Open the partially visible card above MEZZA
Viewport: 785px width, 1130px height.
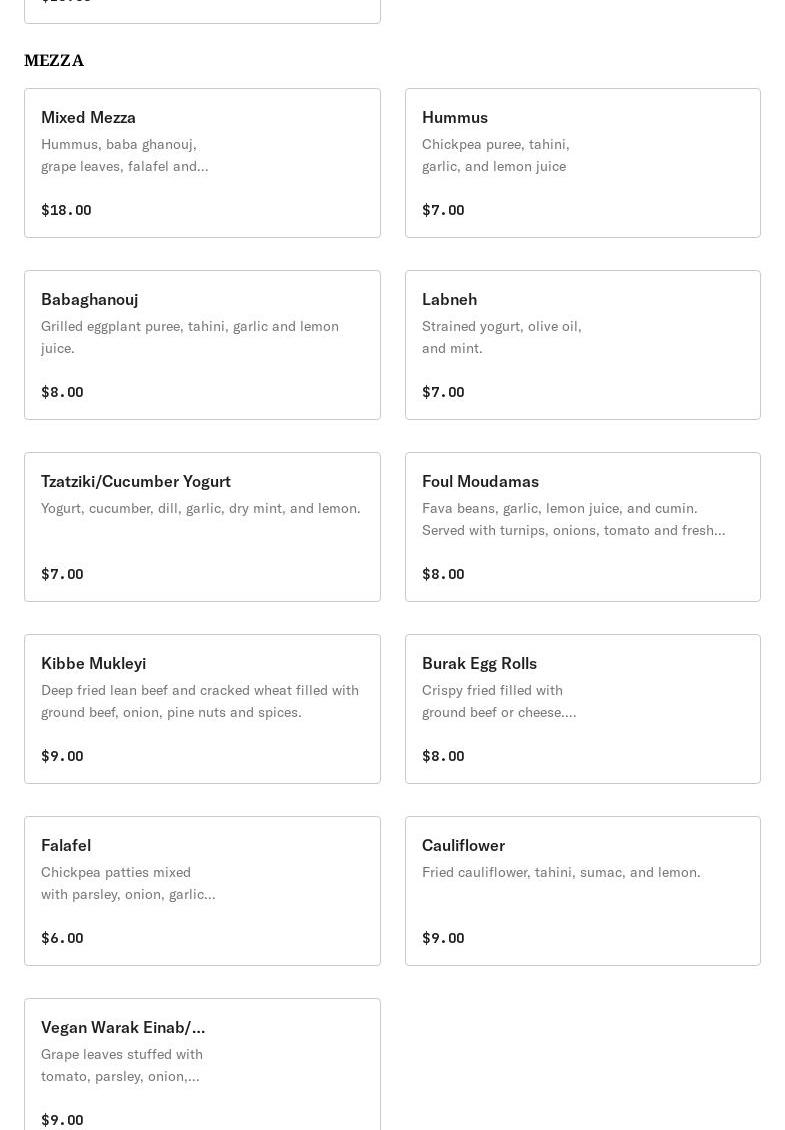click(202, 10)
